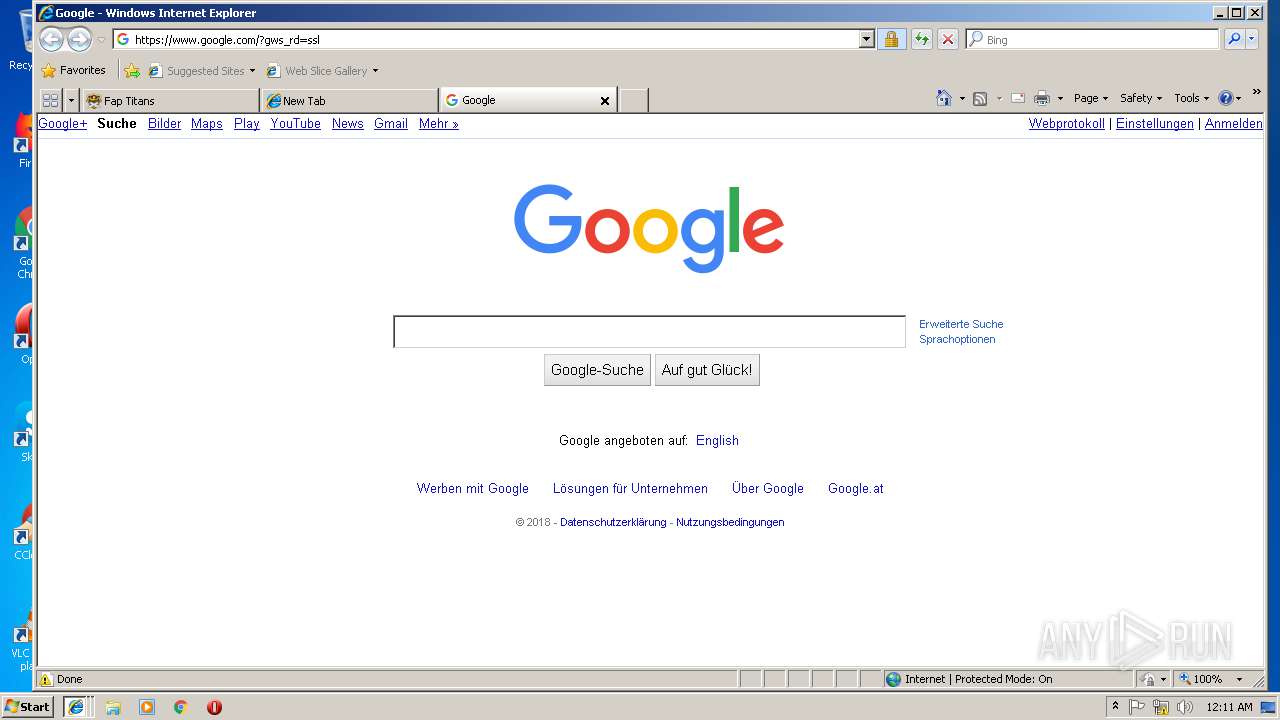Screen dimensions: 1280x720
Task: Expand the Web Slice Gallery dropdown
Action: tap(376, 71)
